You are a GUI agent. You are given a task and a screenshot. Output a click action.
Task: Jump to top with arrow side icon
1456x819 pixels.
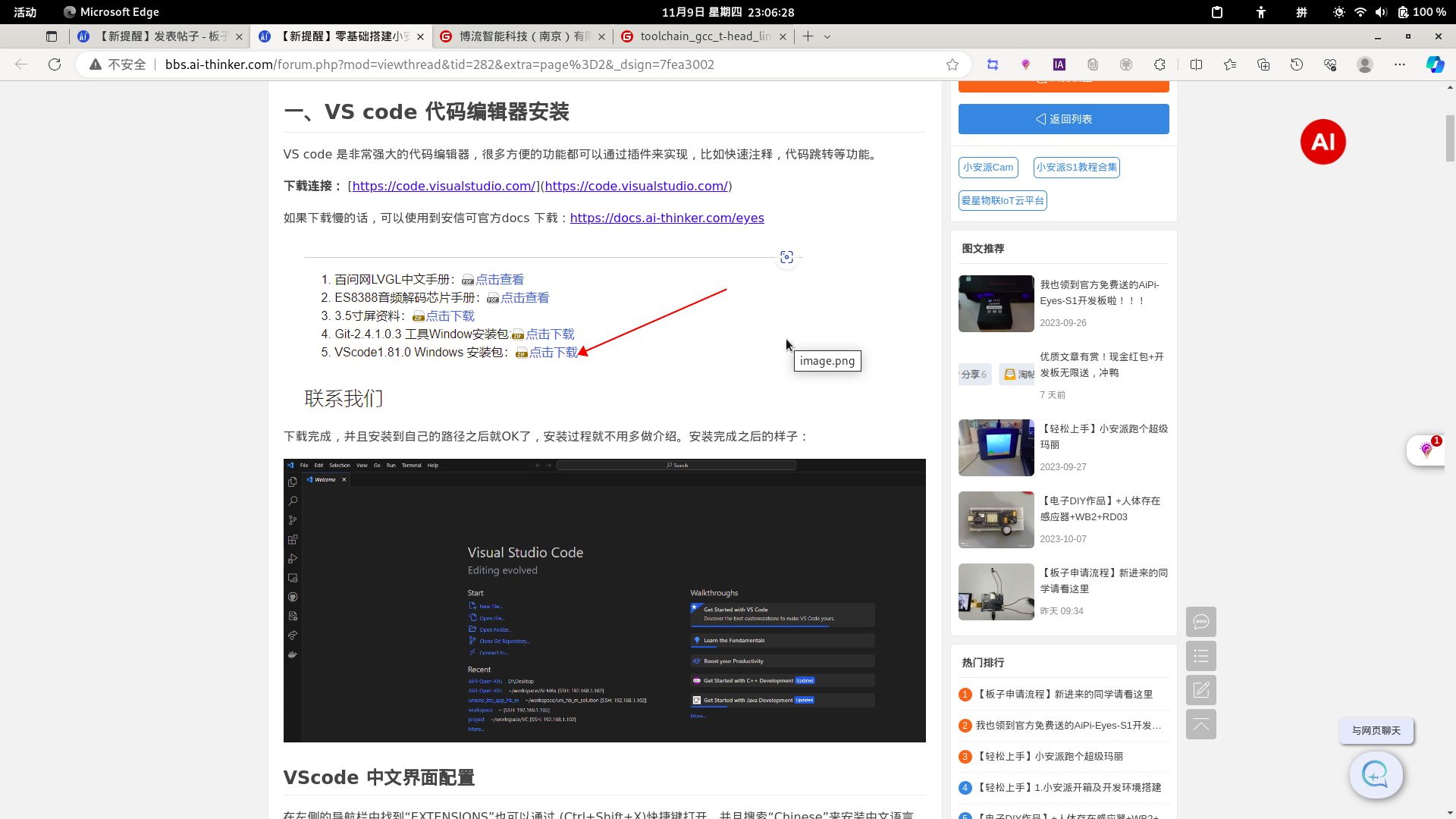point(1201,724)
